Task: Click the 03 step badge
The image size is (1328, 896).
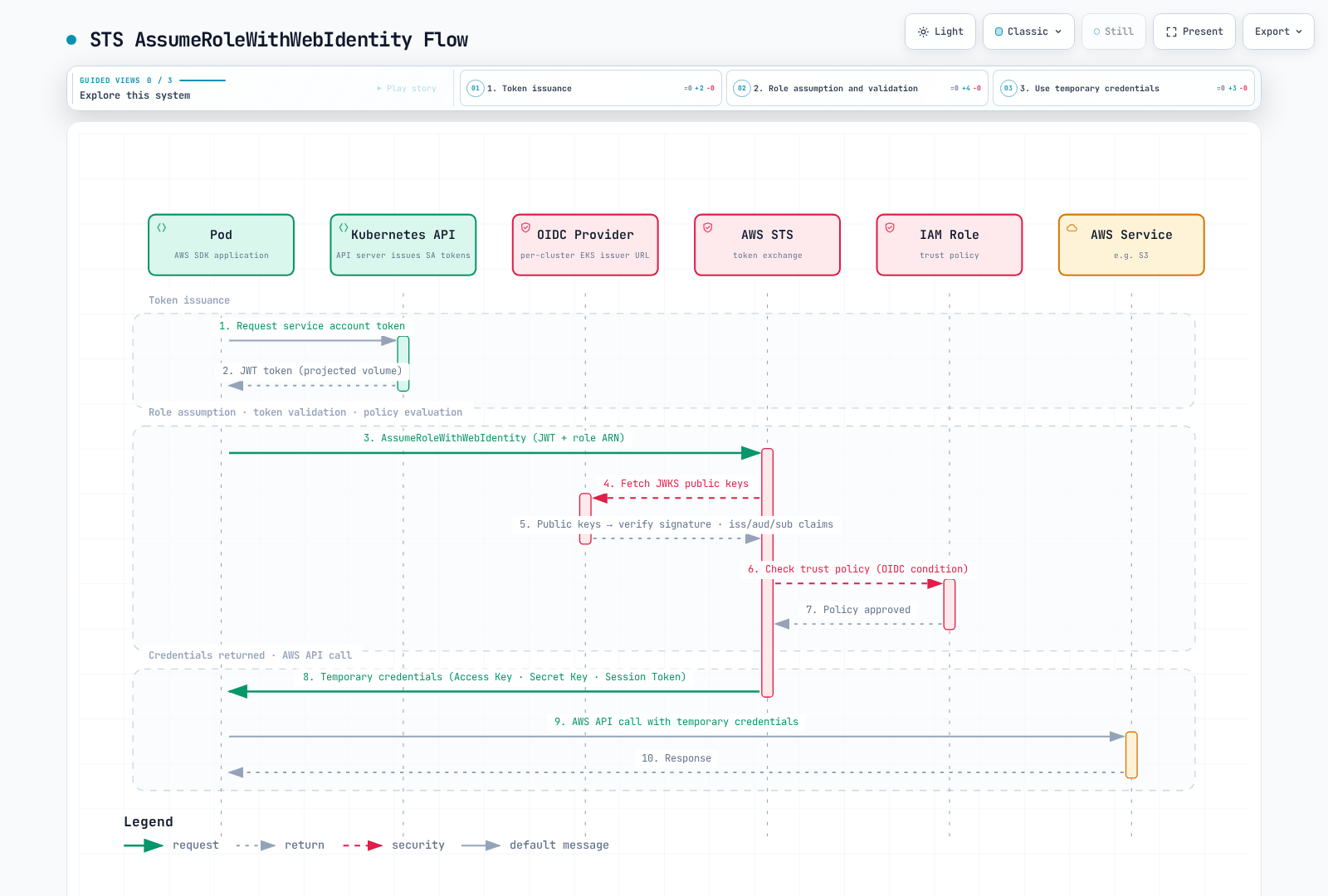Action: (1008, 88)
